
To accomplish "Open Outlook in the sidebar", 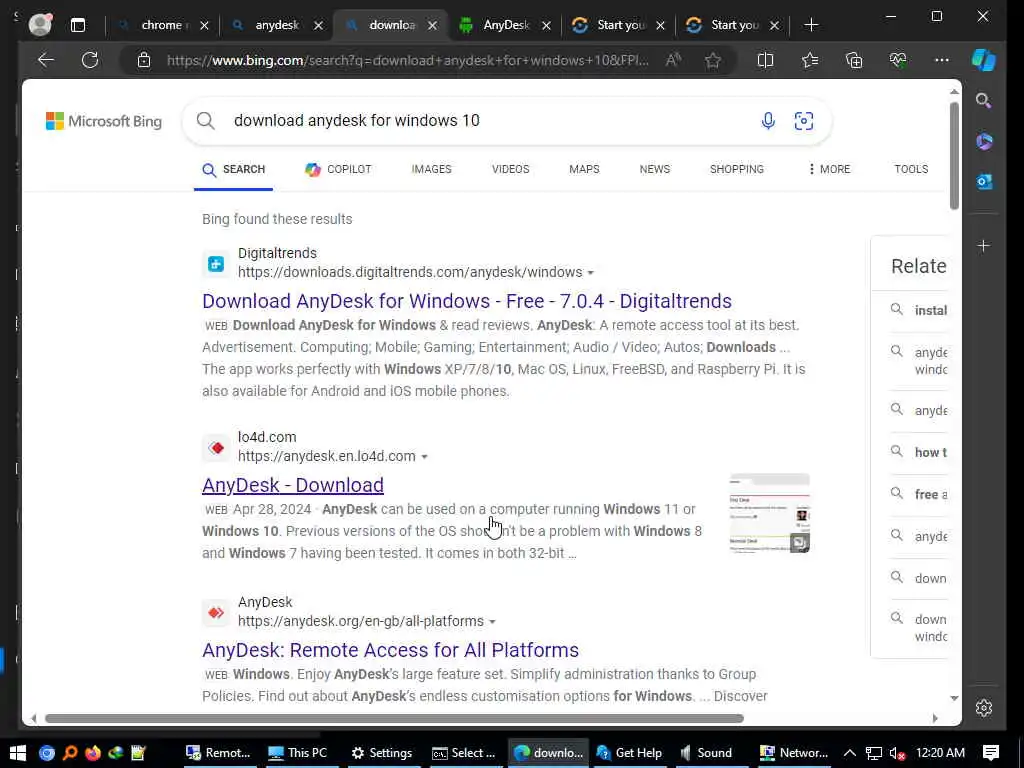I will pos(984,182).
